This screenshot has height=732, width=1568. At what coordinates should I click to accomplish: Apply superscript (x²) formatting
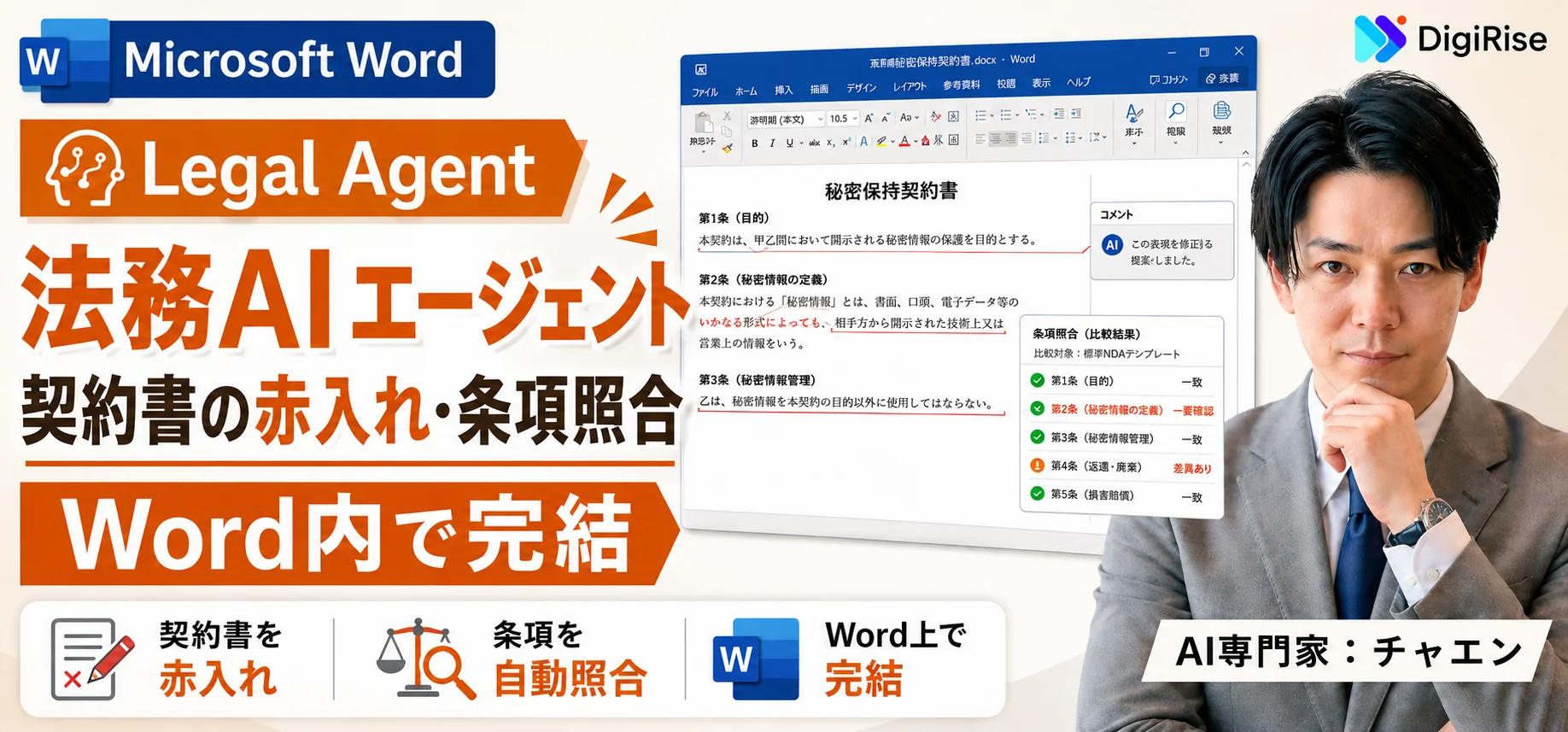[846, 142]
